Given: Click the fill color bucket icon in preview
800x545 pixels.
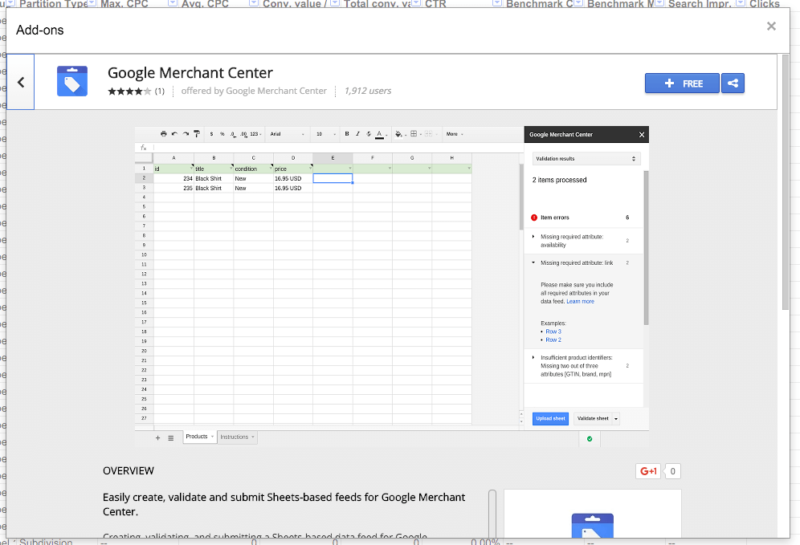Looking at the screenshot, I should tap(398, 134).
